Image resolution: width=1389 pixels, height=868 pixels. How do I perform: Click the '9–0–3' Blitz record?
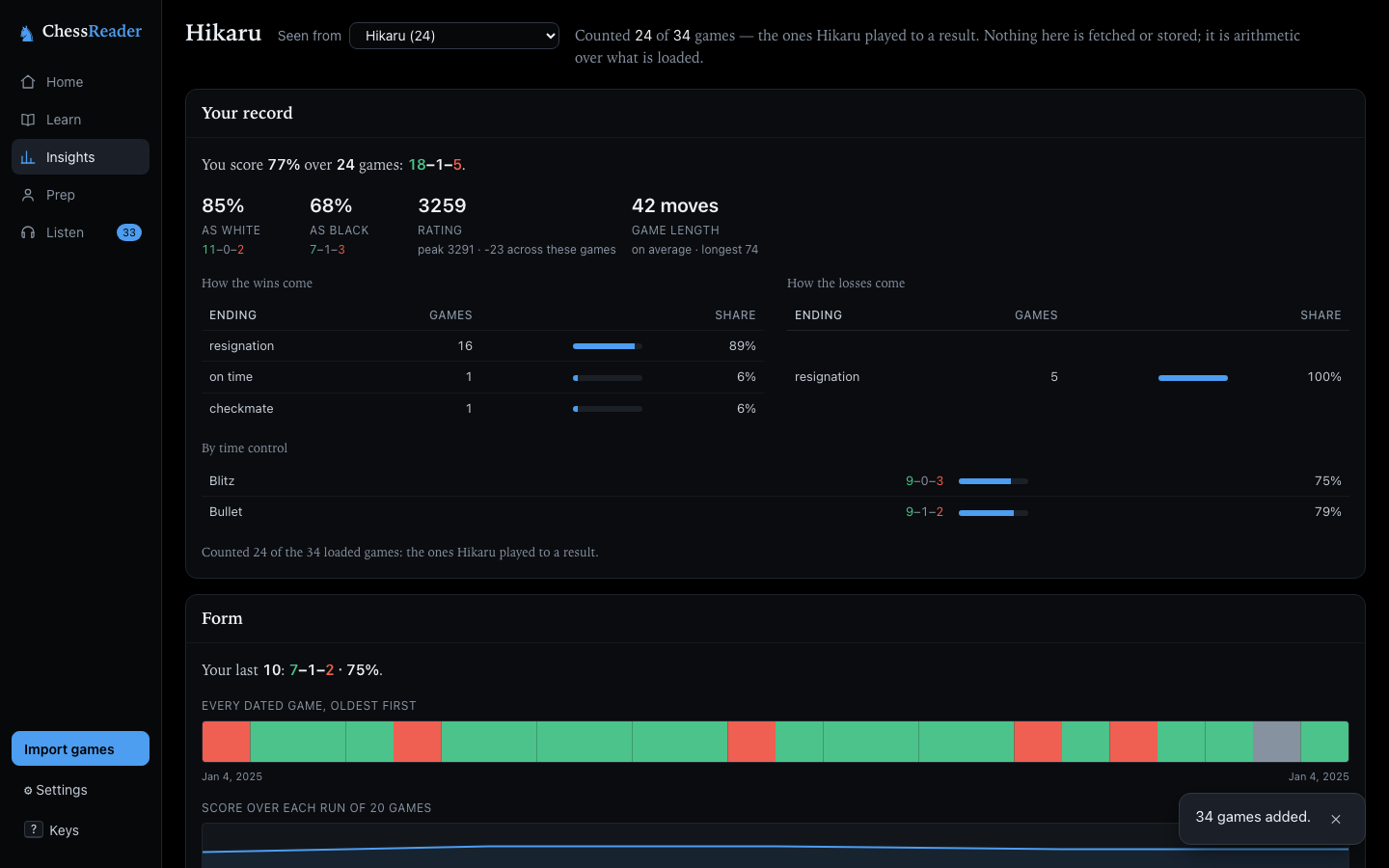click(925, 480)
